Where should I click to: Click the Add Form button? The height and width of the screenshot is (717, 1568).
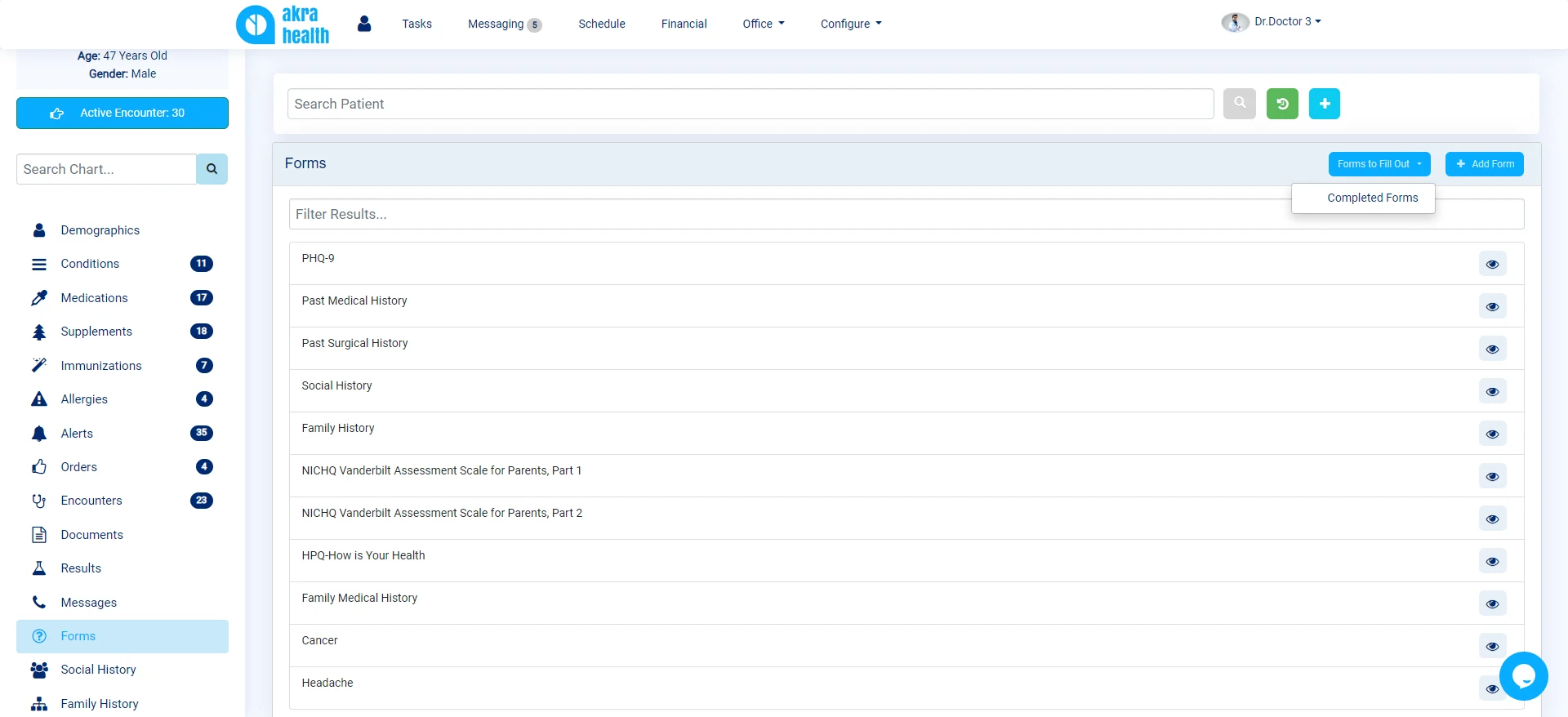coord(1484,164)
